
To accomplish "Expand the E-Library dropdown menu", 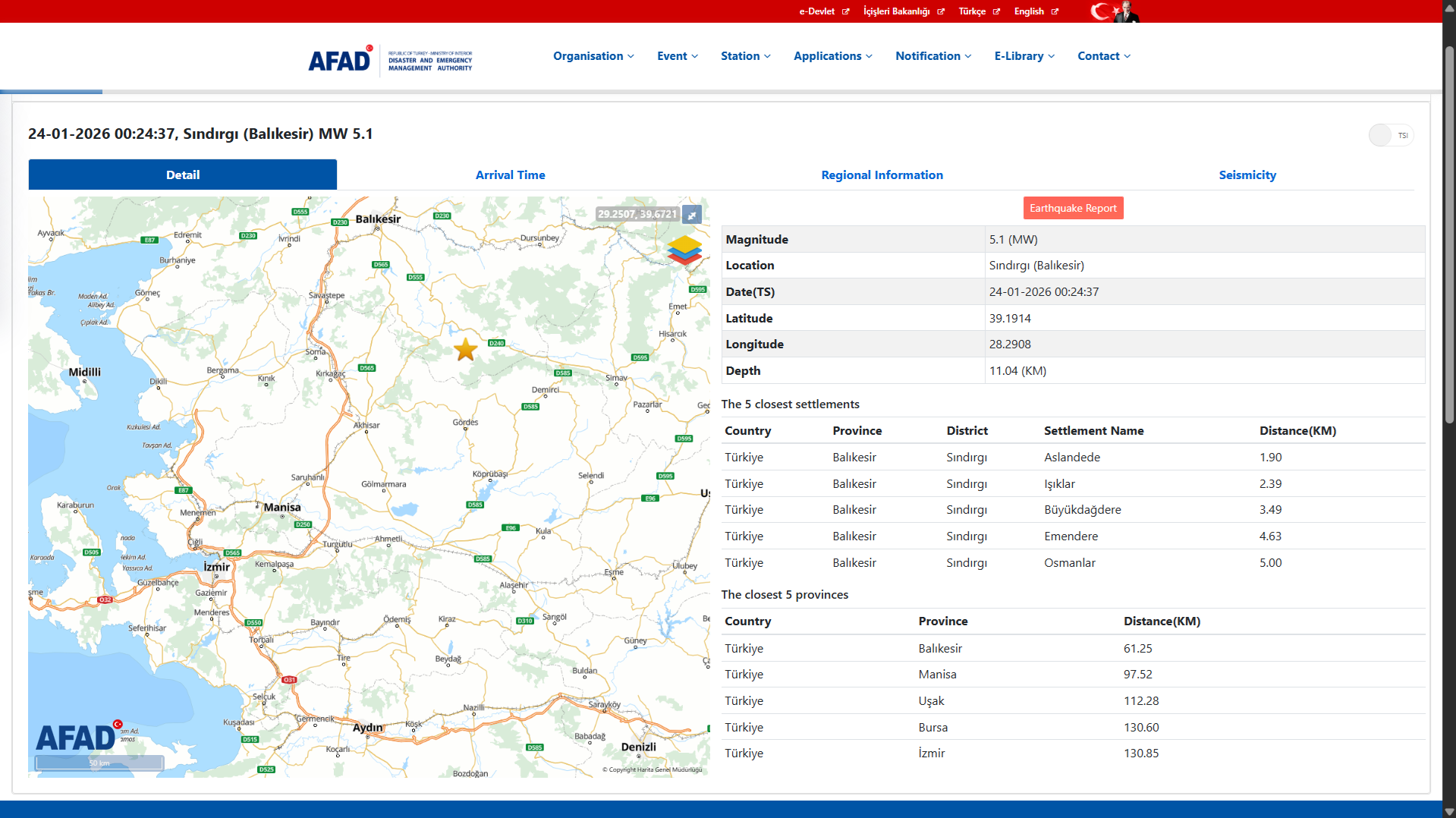I will point(1024,56).
